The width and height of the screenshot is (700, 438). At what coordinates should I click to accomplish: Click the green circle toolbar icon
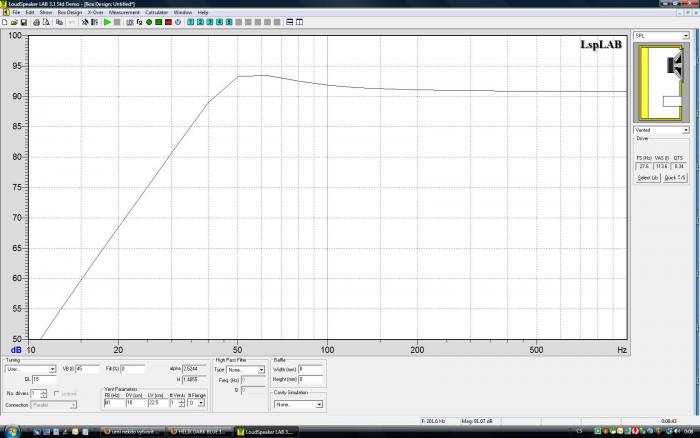(x=149, y=22)
